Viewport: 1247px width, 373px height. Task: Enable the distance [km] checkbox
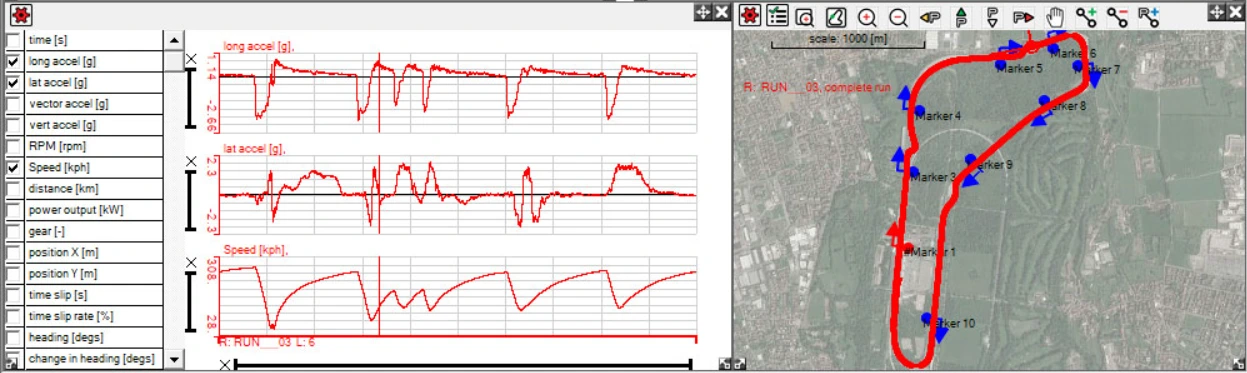13,188
